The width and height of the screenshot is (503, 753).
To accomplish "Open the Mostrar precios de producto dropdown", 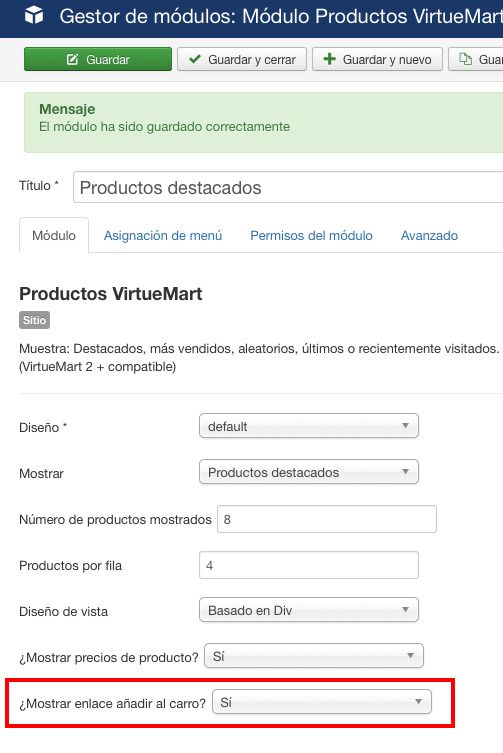I will (314, 656).
